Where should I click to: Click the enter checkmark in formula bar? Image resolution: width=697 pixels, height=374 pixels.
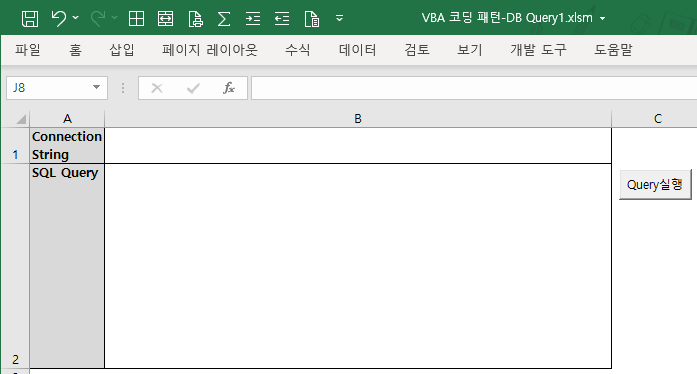[193, 88]
